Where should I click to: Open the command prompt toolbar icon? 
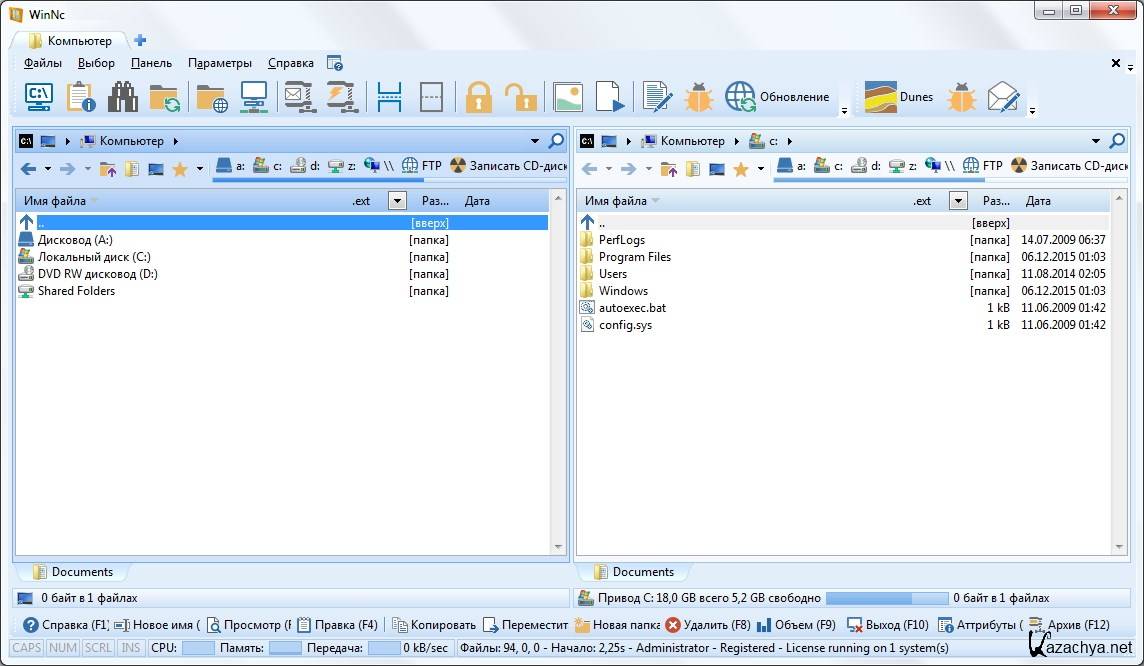point(38,97)
